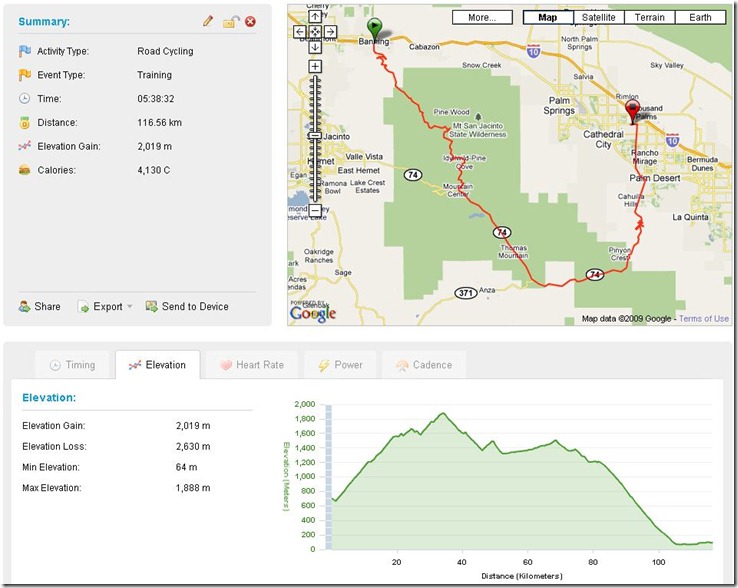Switch map to Terrain view
Image resolution: width=738 pixels, height=588 pixels.
[650, 17]
